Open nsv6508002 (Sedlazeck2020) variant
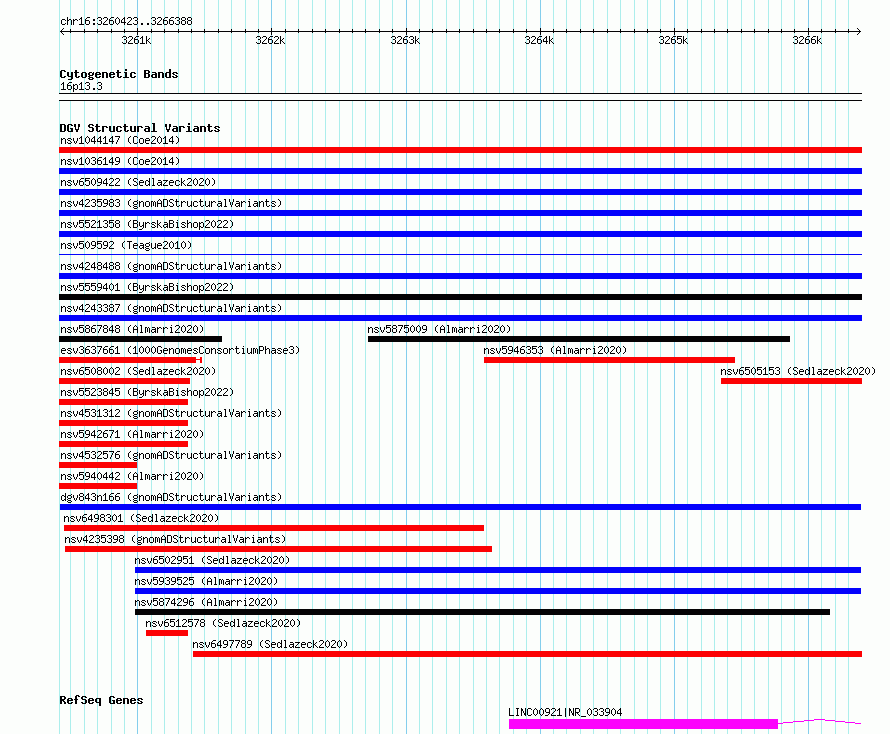This screenshot has width=890, height=734. point(138,371)
